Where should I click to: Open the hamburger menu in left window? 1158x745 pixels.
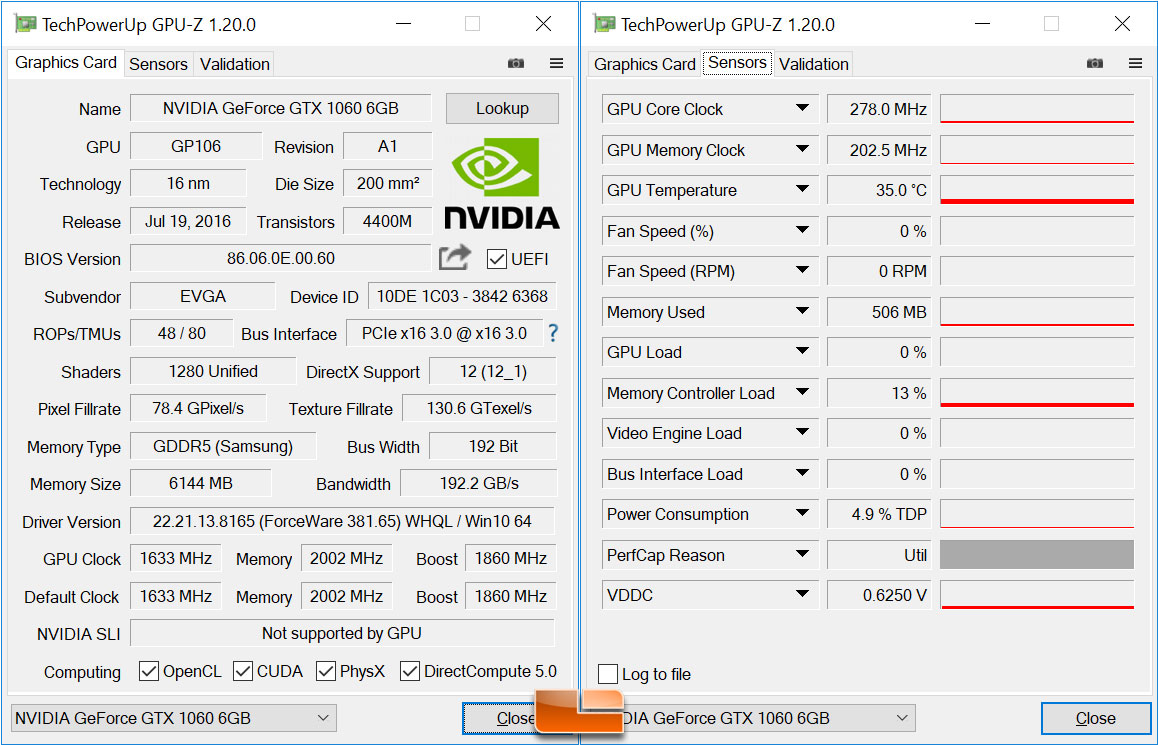[556, 63]
